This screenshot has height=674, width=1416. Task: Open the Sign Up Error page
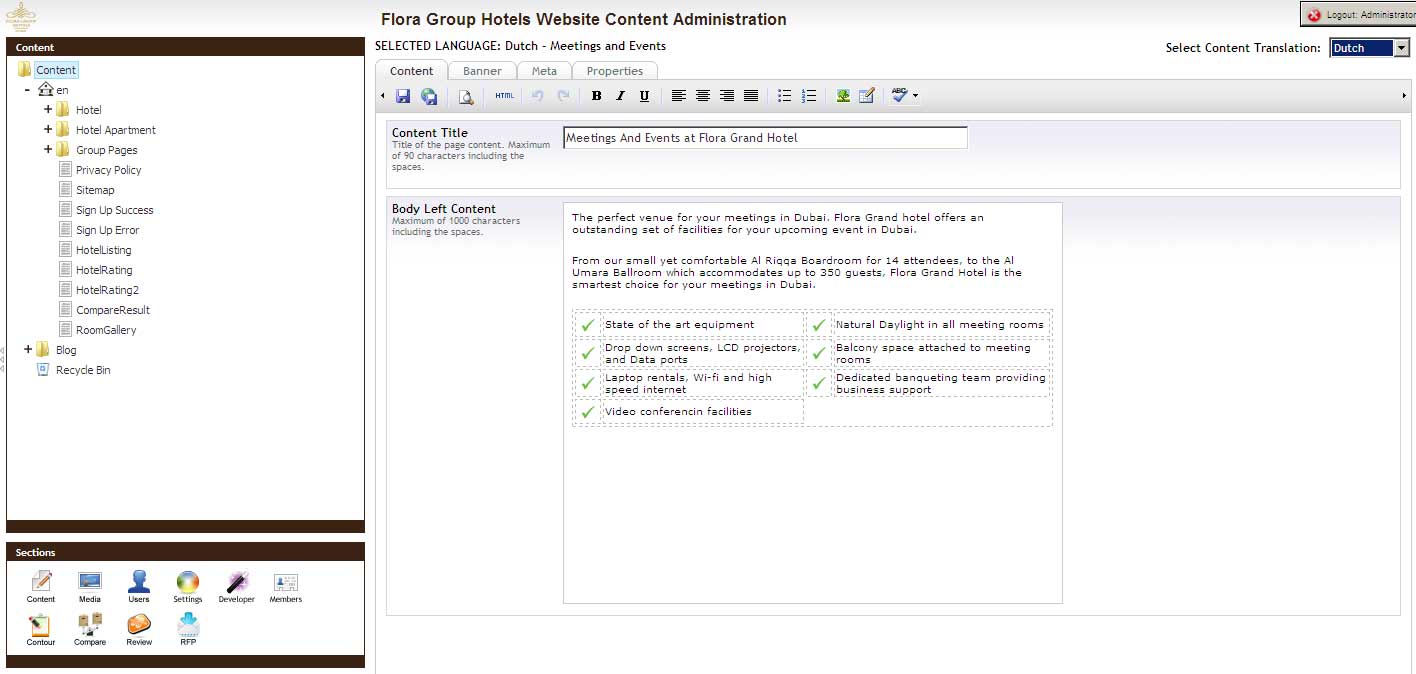click(x=108, y=230)
